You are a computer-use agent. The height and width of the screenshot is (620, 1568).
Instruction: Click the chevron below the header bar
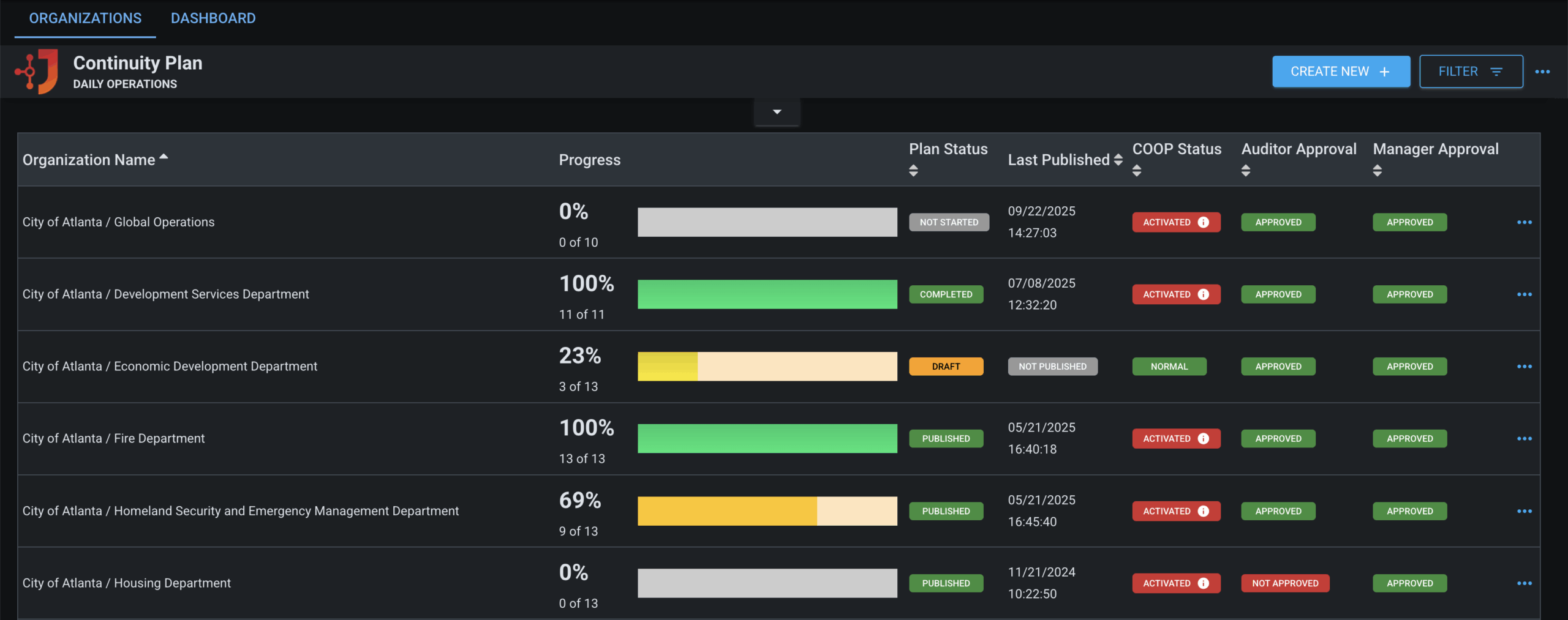point(777,111)
